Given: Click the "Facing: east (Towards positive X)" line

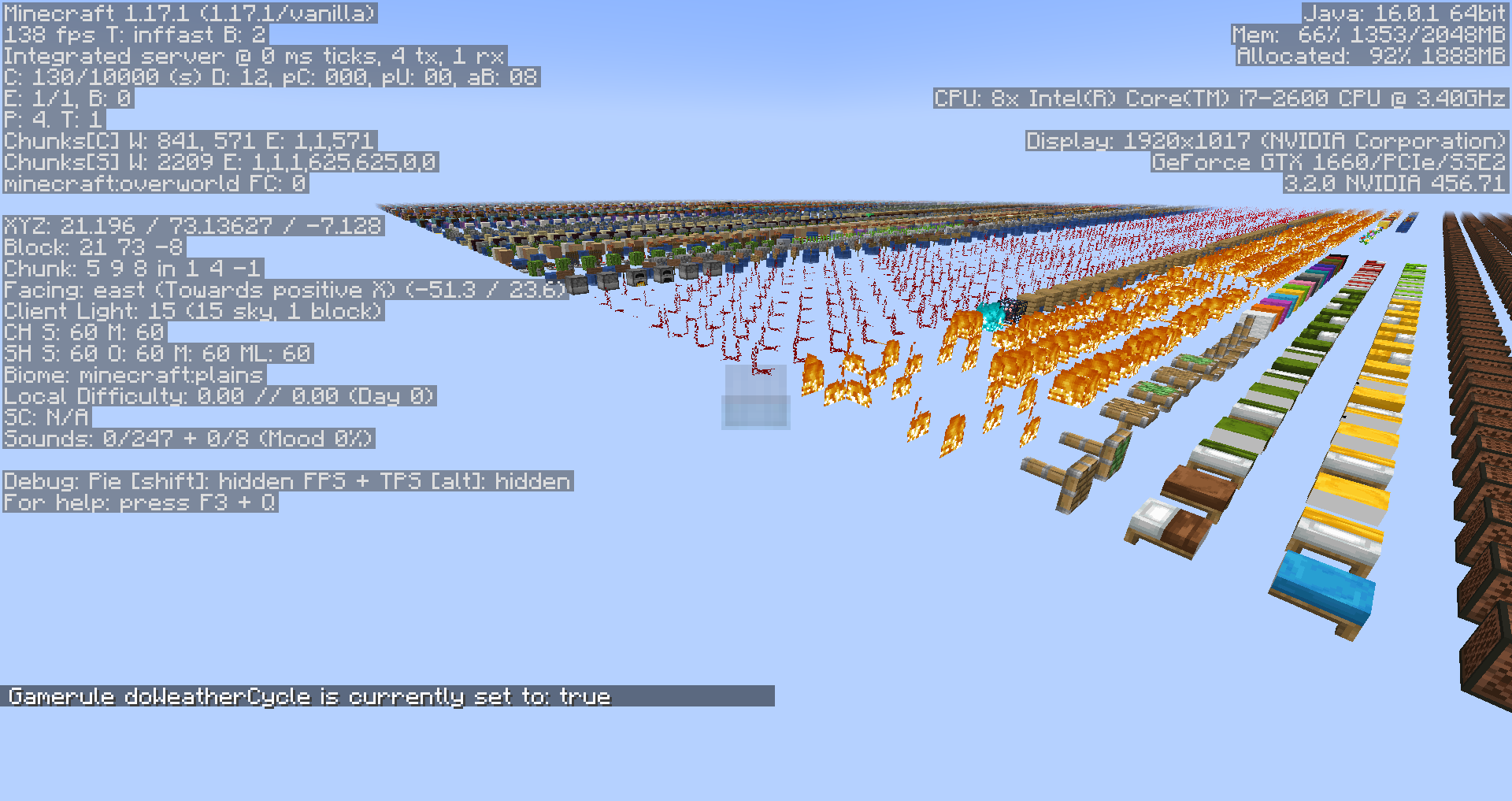Looking at the screenshot, I should coord(285,290).
